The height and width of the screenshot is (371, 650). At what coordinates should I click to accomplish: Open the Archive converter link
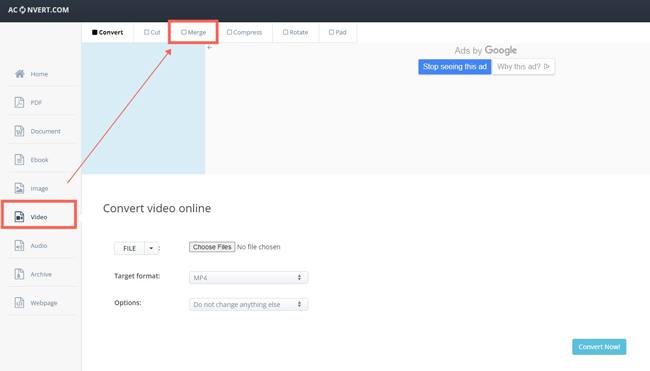[41, 274]
